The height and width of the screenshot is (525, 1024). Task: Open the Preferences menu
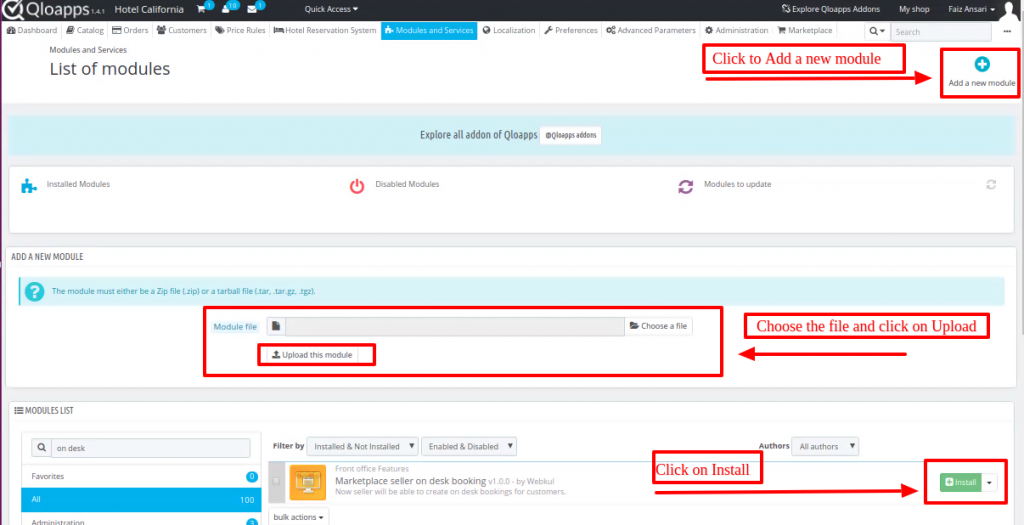tap(571, 30)
